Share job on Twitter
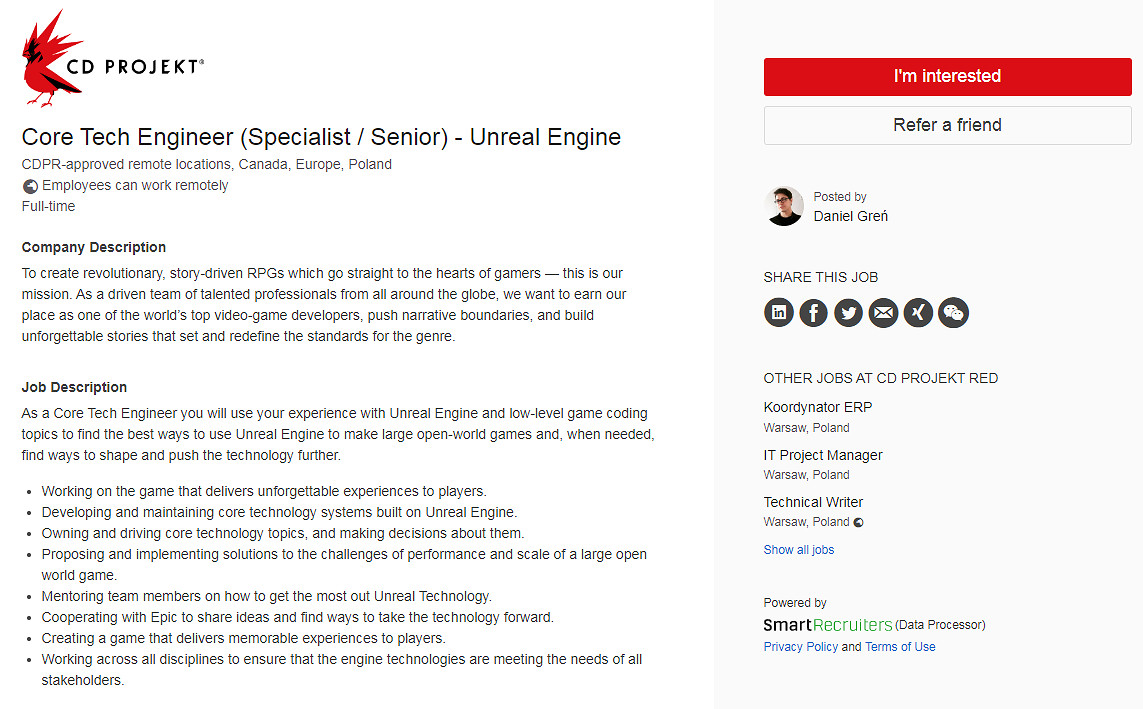1143x709 pixels. coord(849,313)
